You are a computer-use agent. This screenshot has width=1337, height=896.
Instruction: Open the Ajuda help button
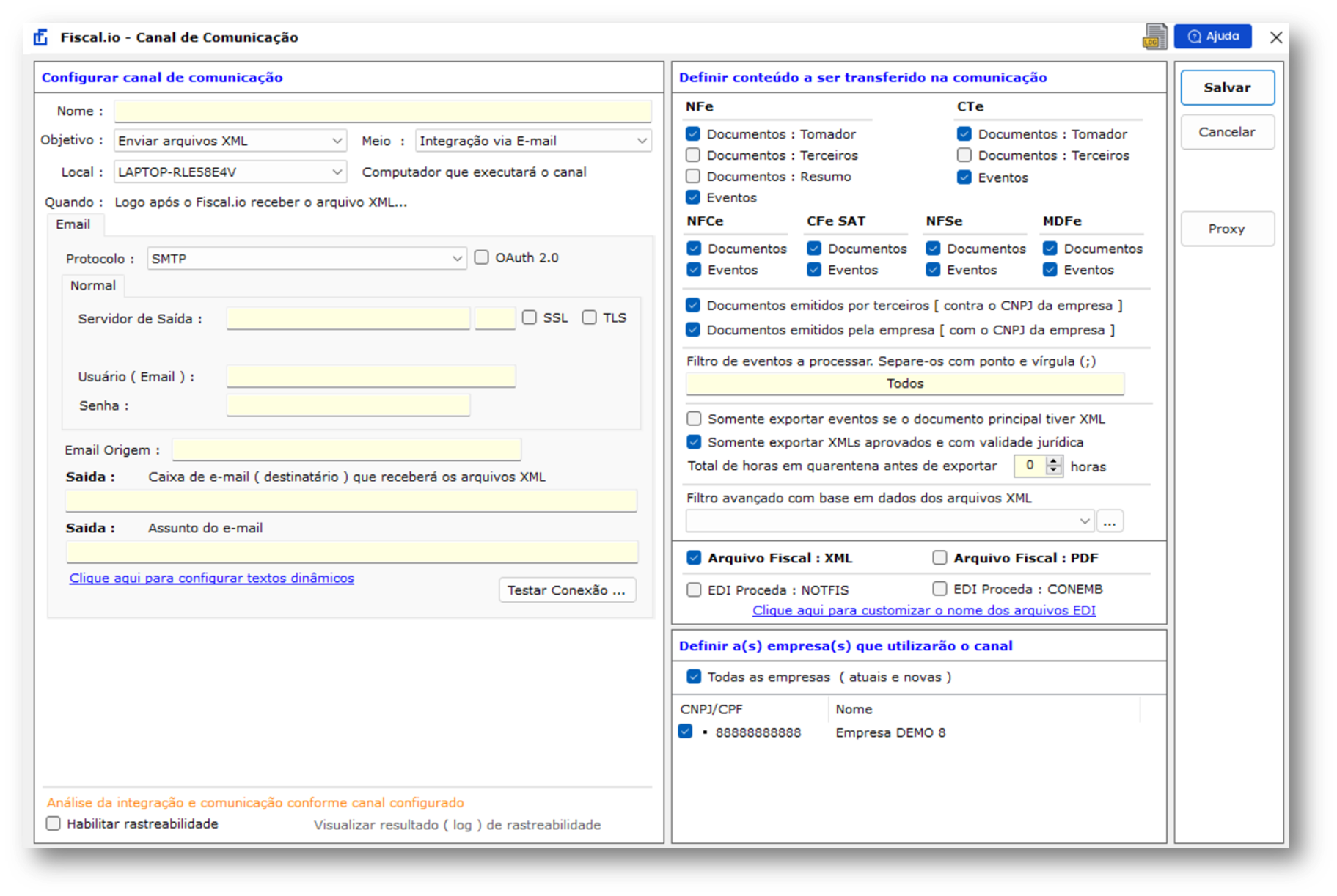[1213, 37]
